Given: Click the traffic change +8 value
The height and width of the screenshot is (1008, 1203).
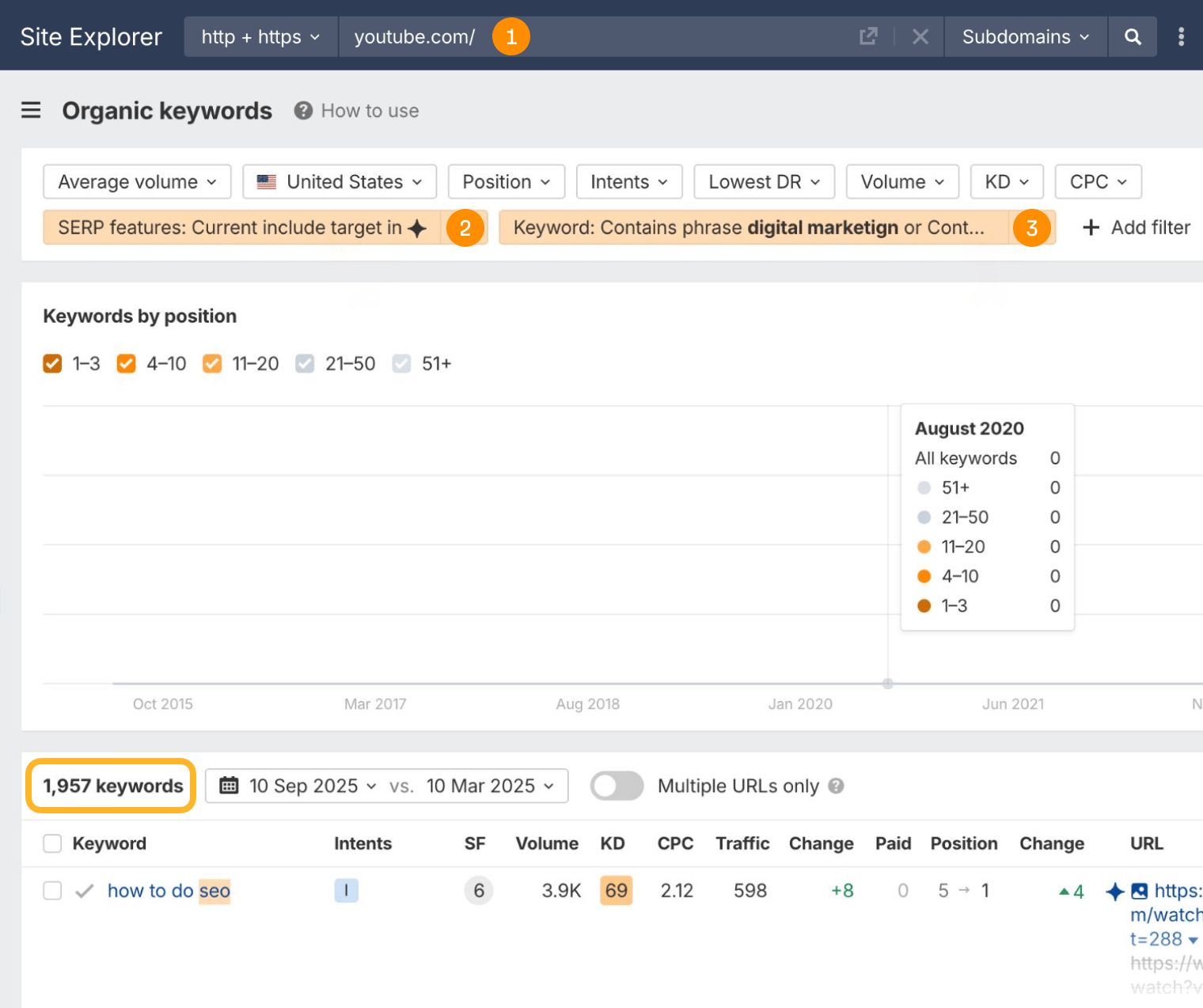Looking at the screenshot, I should coord(842,891).
